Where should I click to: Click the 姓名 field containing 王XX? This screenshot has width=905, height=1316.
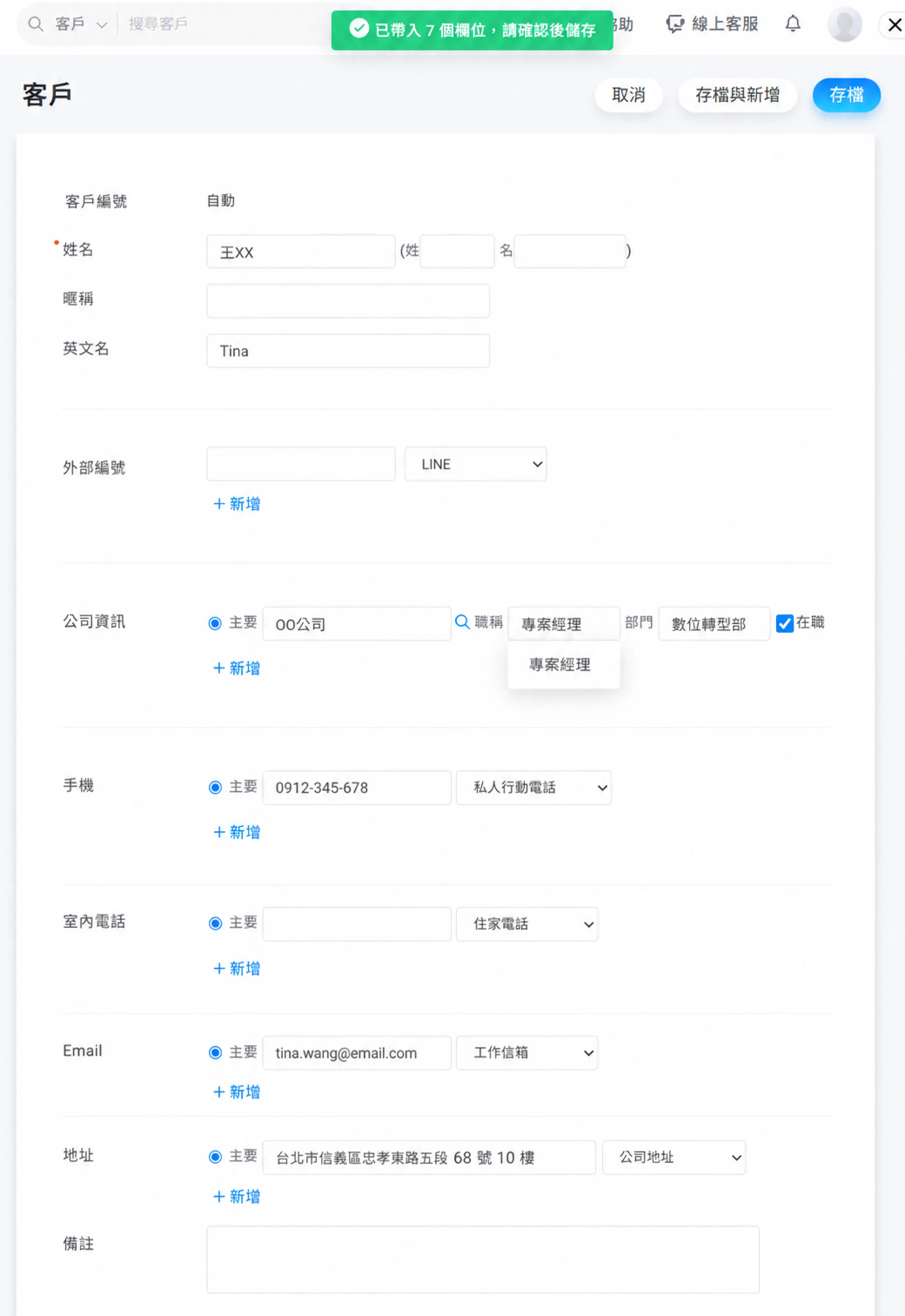tap(301, 251)
